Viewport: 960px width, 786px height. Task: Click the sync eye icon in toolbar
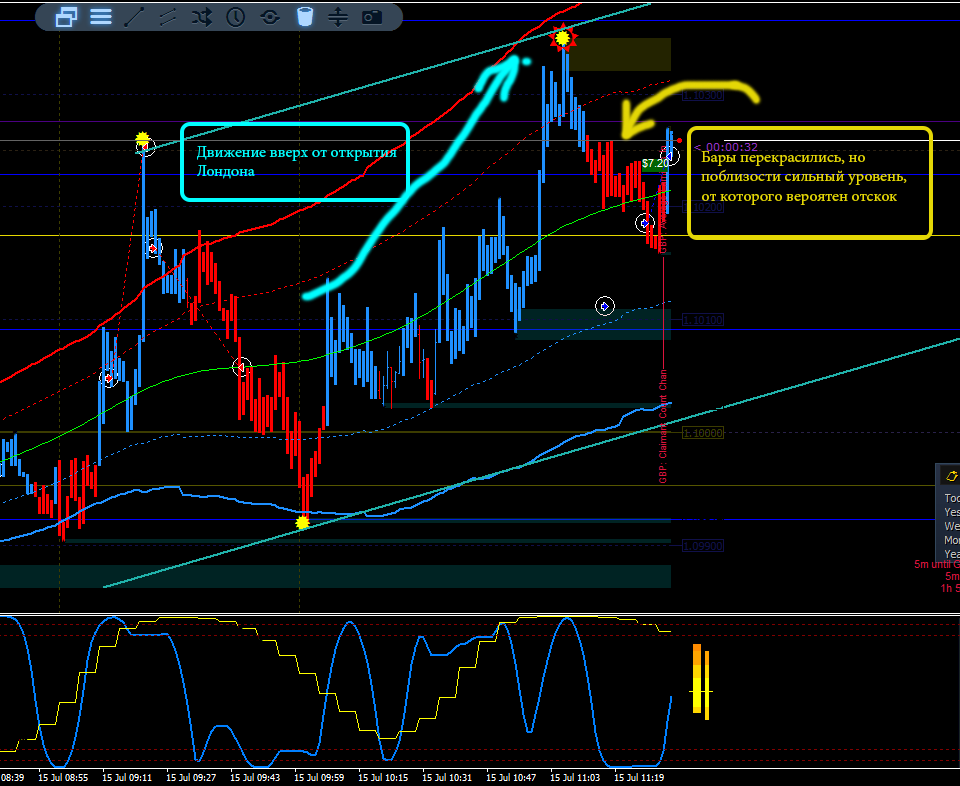[270, 17]
